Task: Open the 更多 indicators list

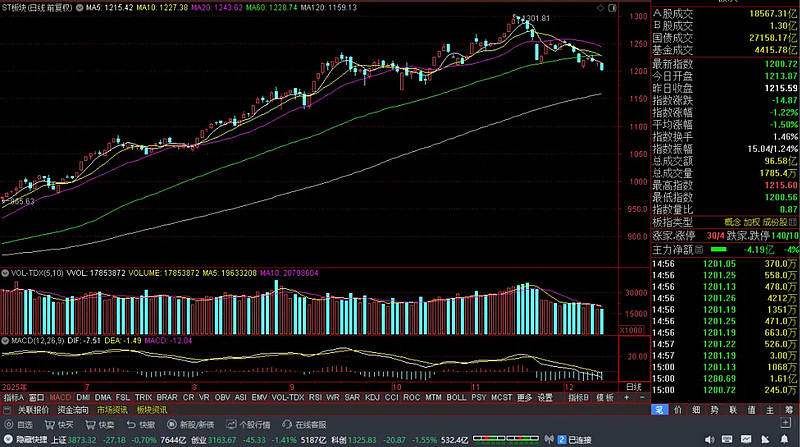Action: [525, 397]
